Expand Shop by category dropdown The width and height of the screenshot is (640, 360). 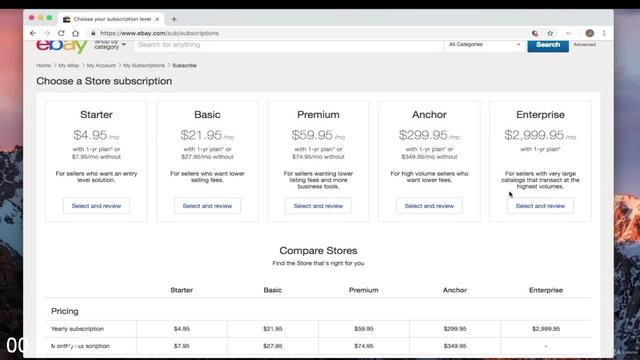click(110, 44)
